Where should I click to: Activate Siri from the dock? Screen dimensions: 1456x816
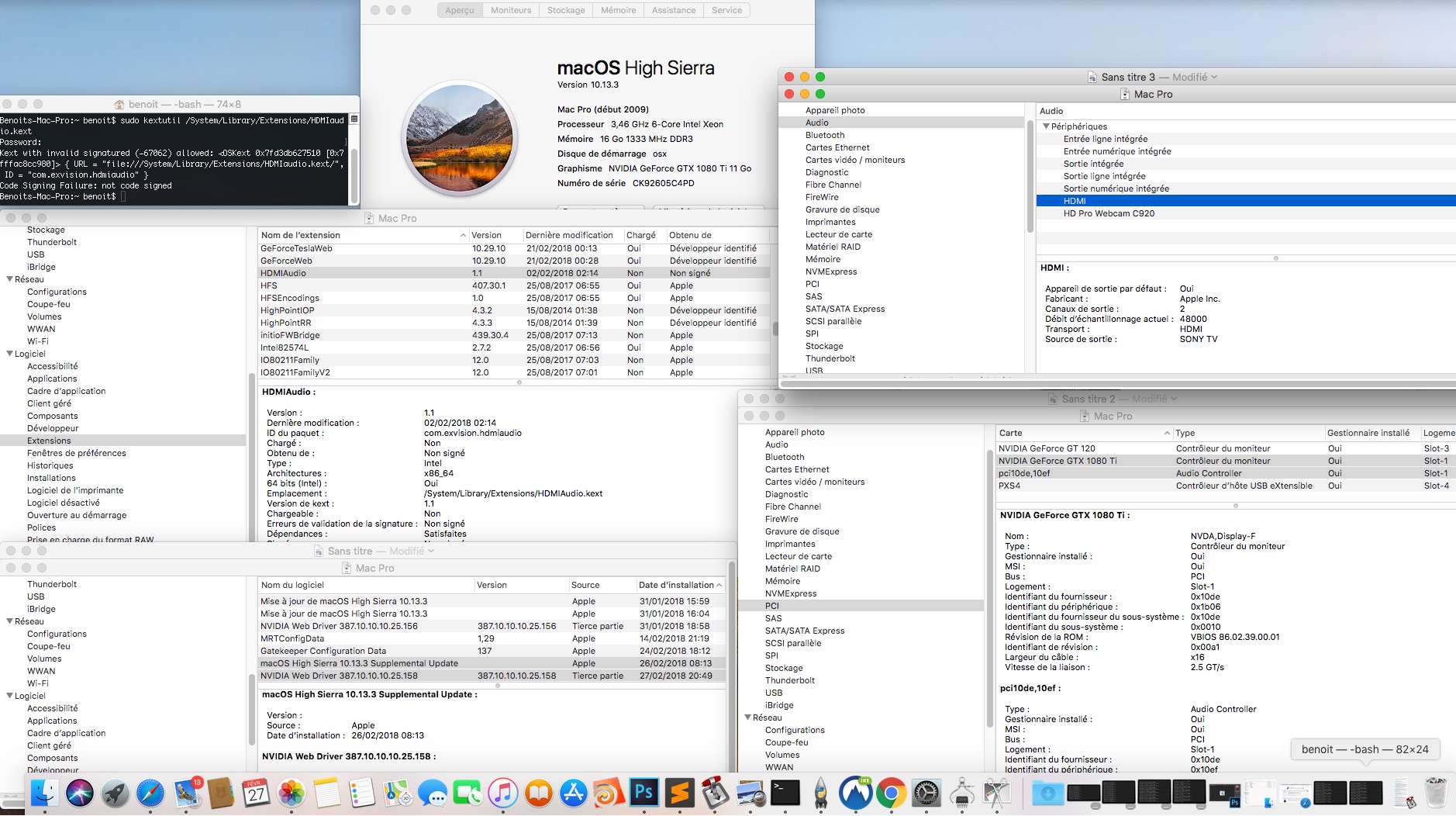pos(80,794)
